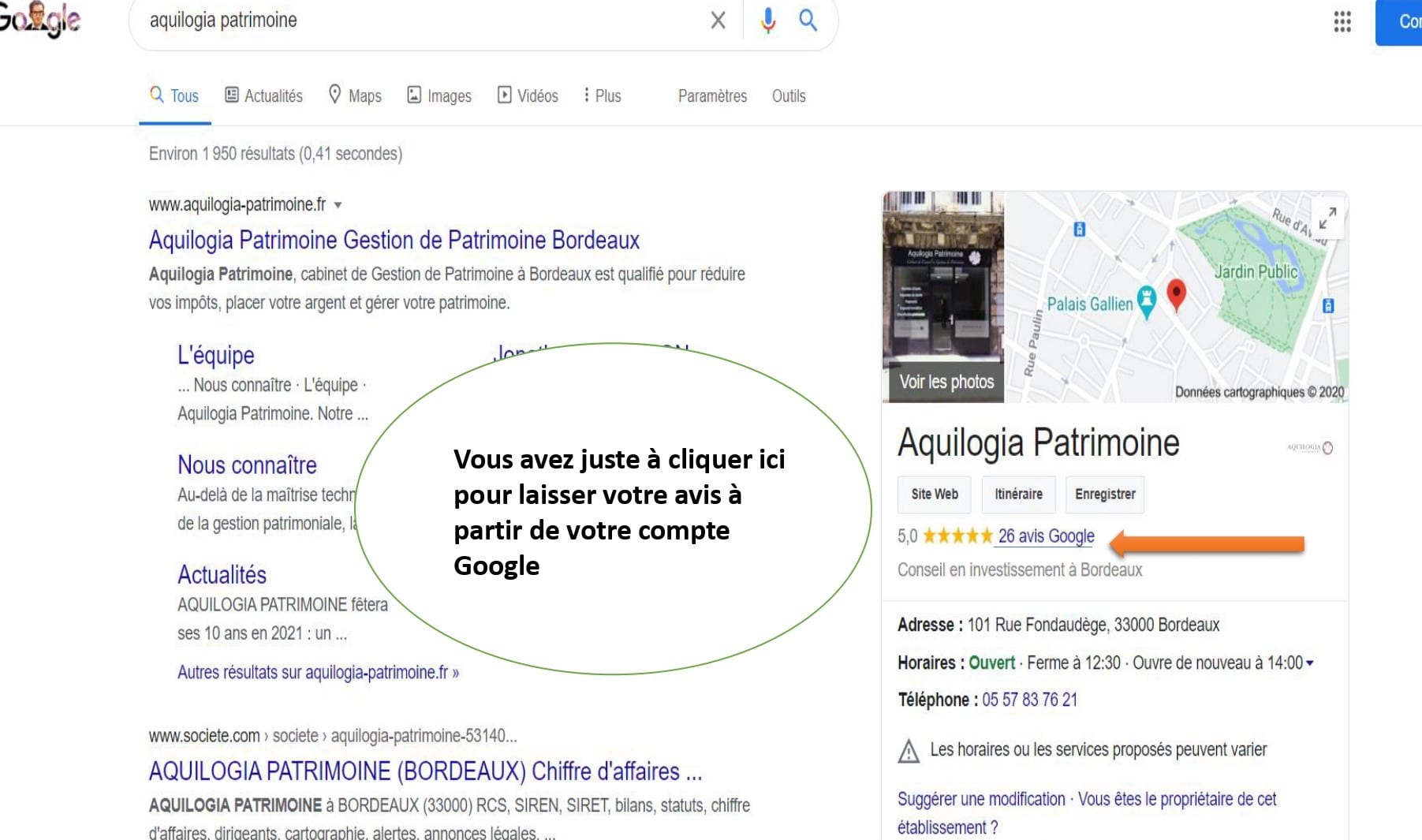1422x840 pixels.
Task: Click Conseil en investissement à Bordeaux text
Action: pyautogui.click(x=1020, y=569)
